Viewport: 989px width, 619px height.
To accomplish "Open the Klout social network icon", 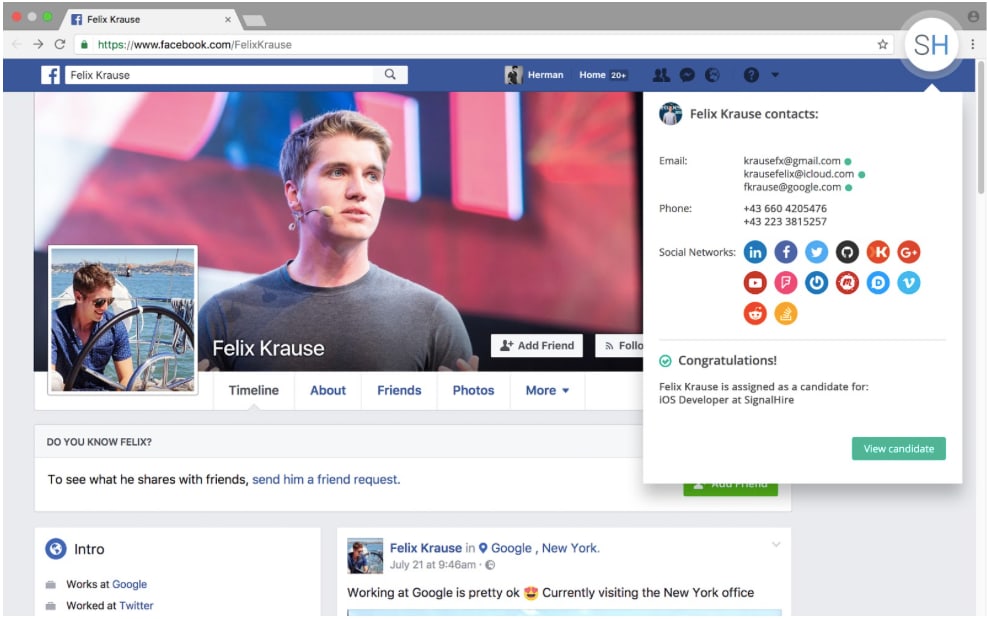I will click(878, 252).
